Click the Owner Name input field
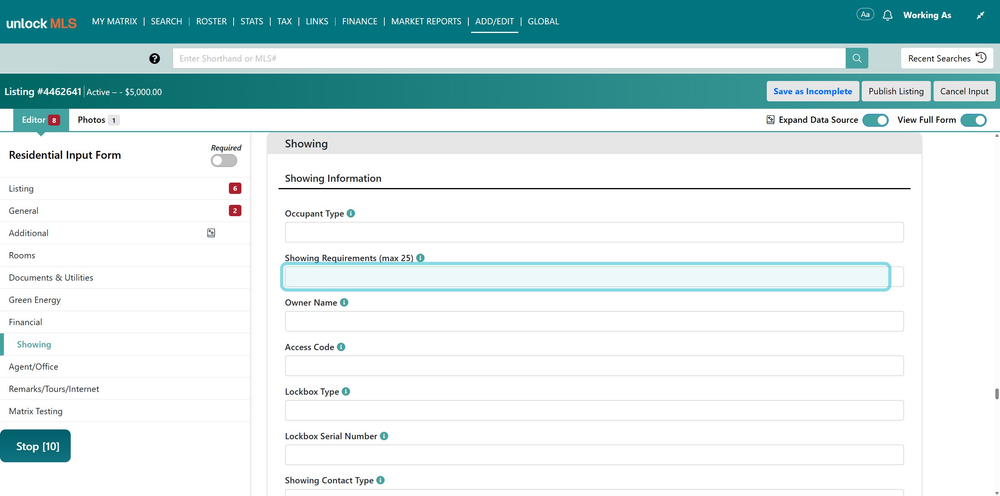The width and height of the screenshot is (1000, 496). 594,321
